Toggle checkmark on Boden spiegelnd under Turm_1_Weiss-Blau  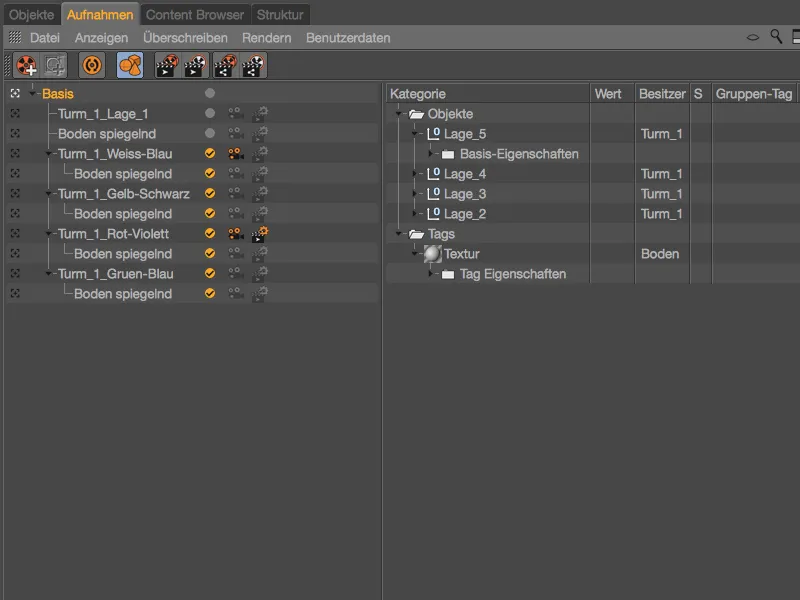click(210, 173)
